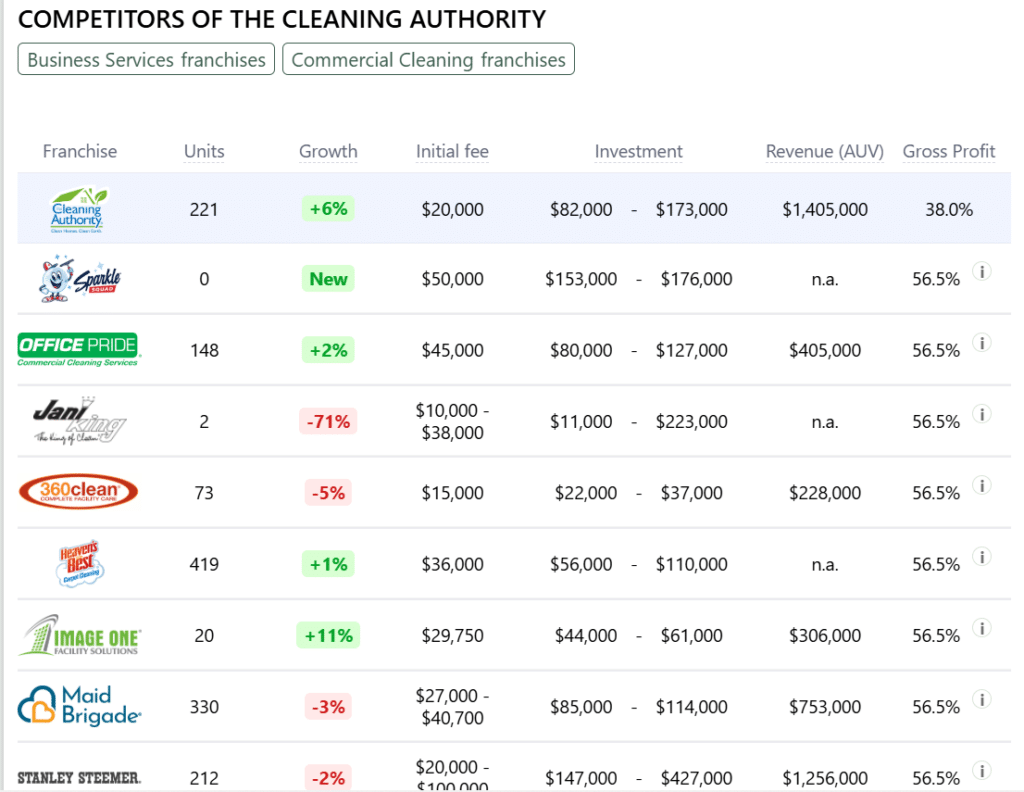Select the $223,000 investment maximum
Viewport: 1024px width, 792px height.
(x=692, y=422)
